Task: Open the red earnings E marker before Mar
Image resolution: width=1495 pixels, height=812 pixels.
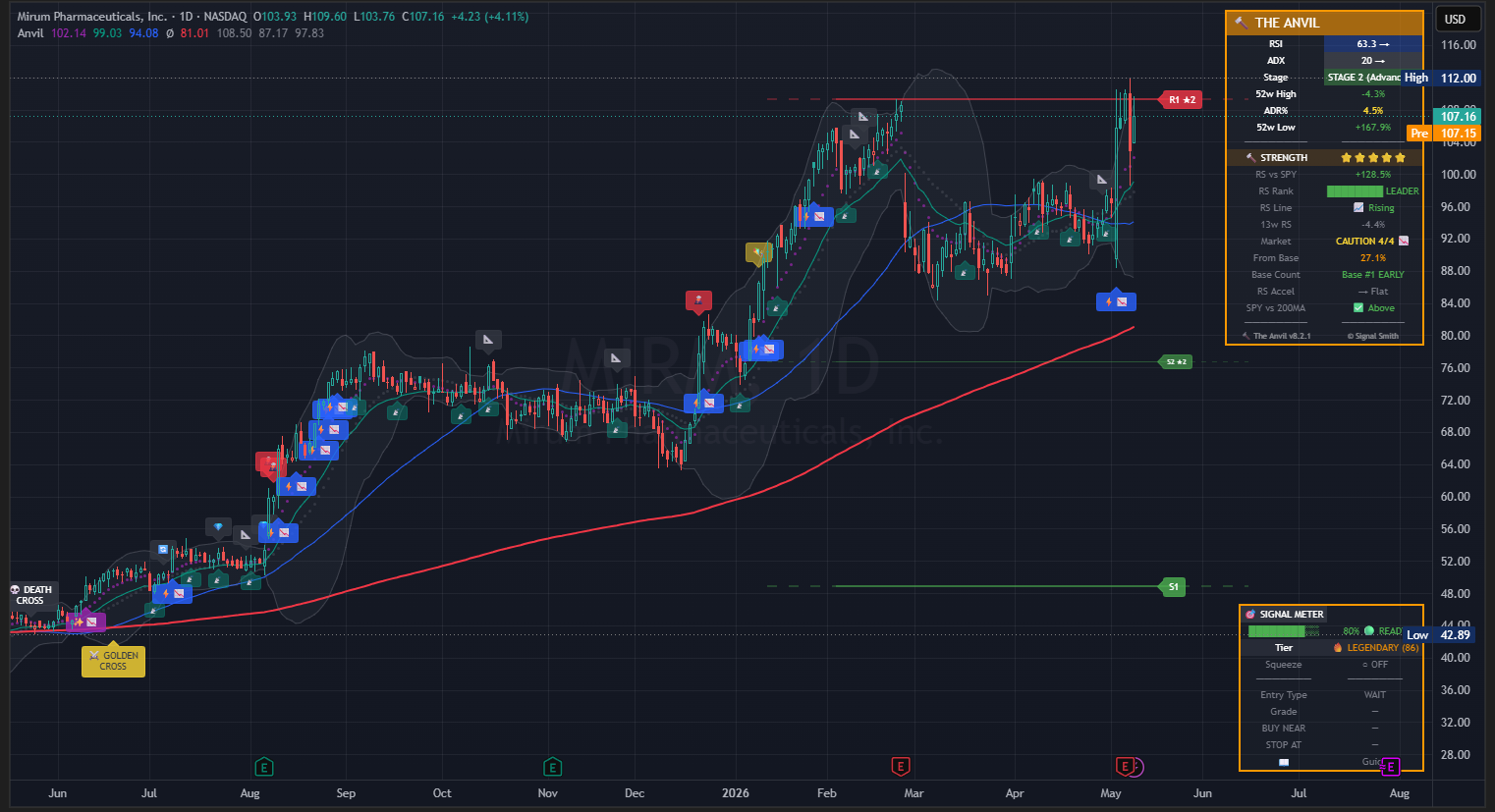Action: click(x=900, y=767)
